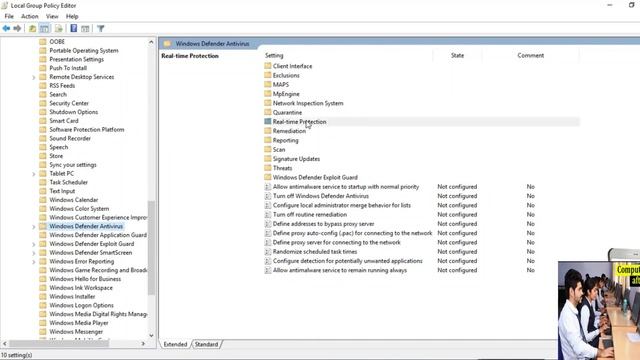Click the Up one level folder icon
The height and width of the screenshot is (360, 640).
point(32,28)
